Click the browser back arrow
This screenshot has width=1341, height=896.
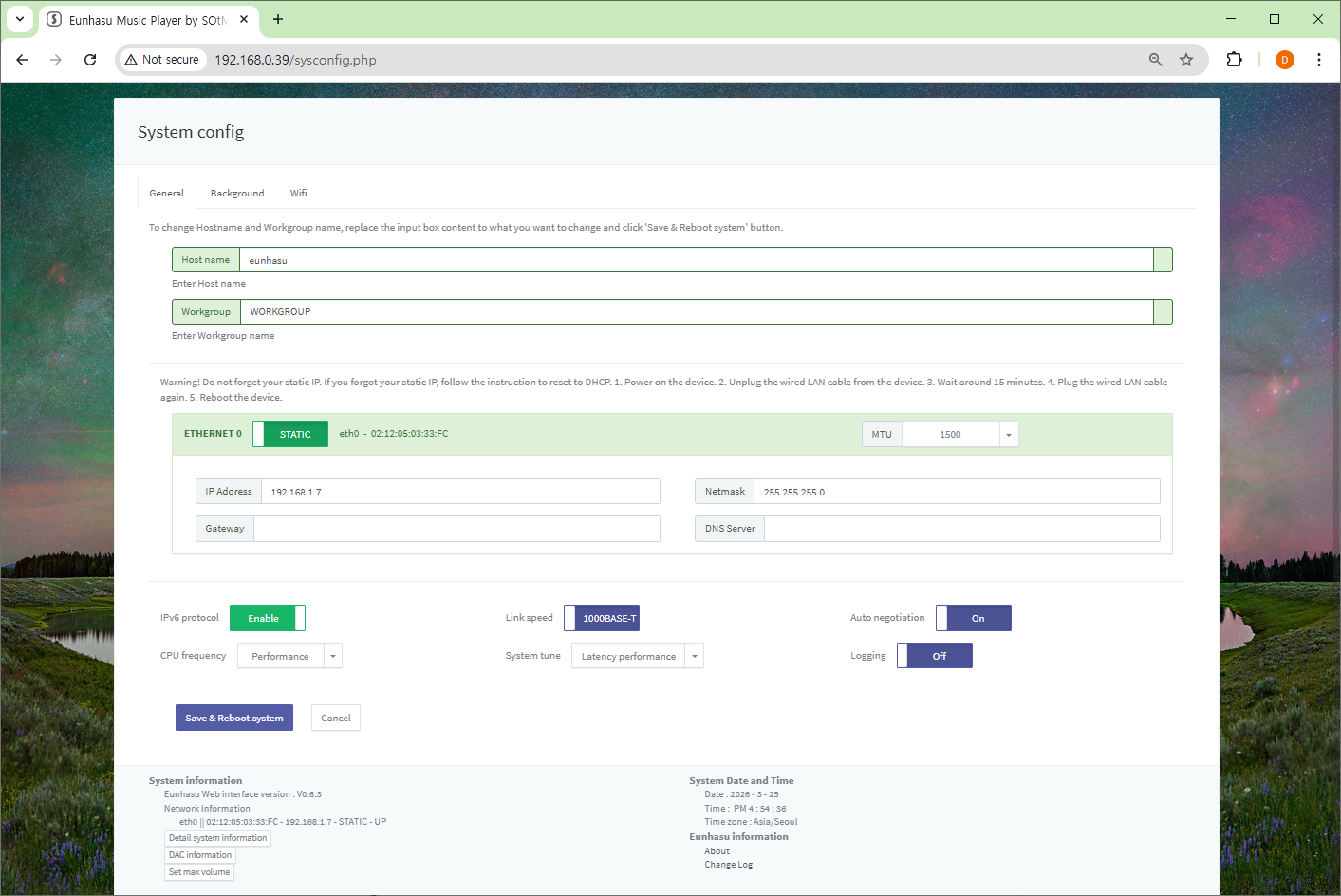point(22,60)
